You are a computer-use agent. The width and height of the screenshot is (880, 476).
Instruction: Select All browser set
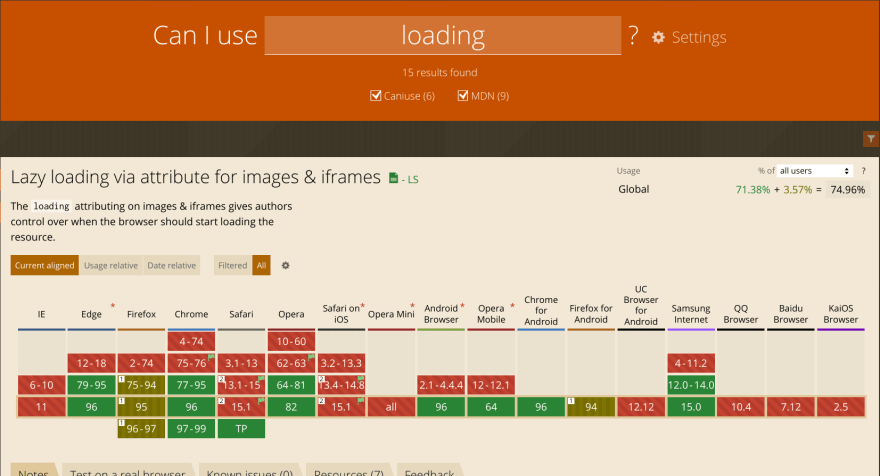pos(262,266)
